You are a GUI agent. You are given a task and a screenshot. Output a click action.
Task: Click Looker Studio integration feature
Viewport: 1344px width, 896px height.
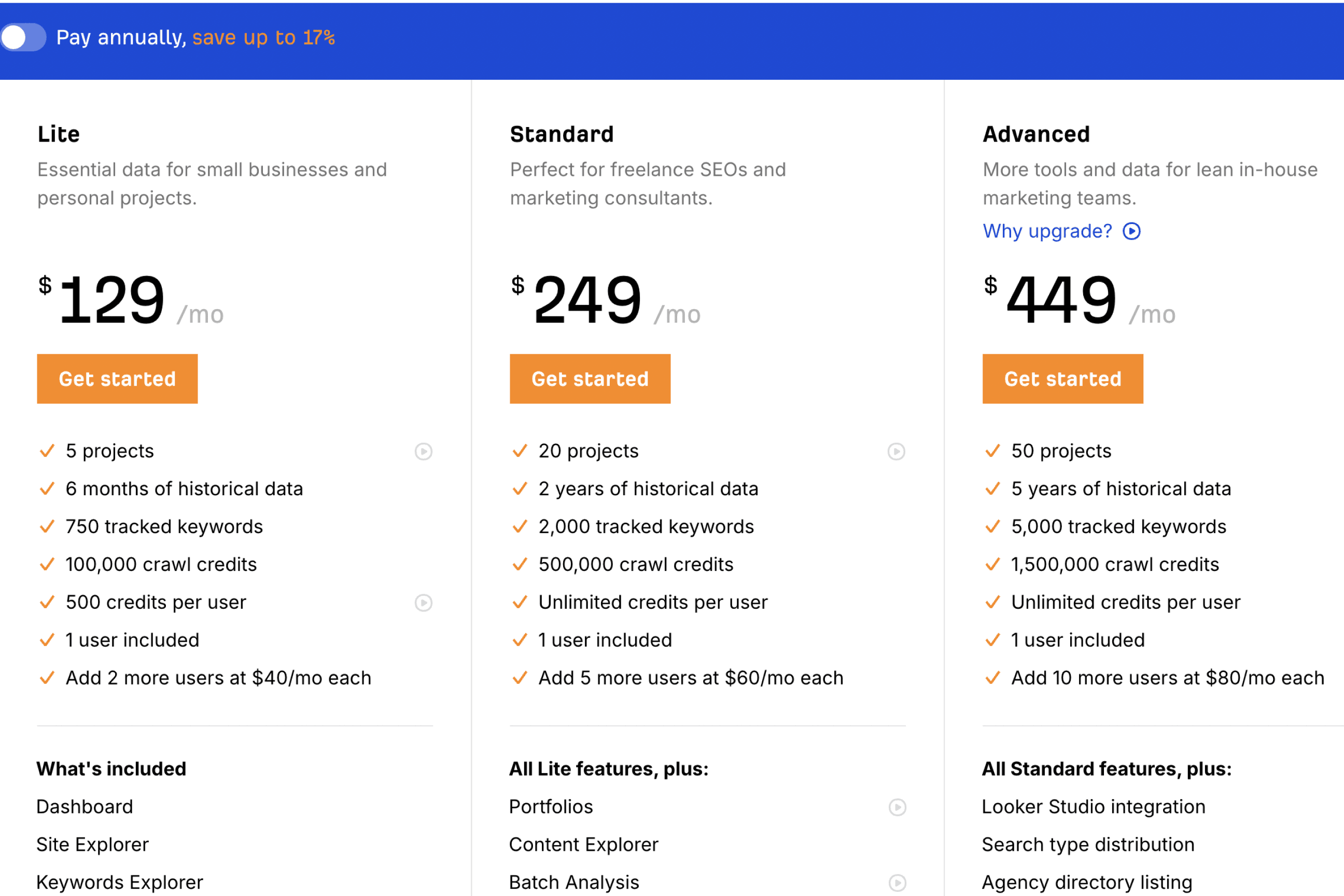tap(1094, 807)
